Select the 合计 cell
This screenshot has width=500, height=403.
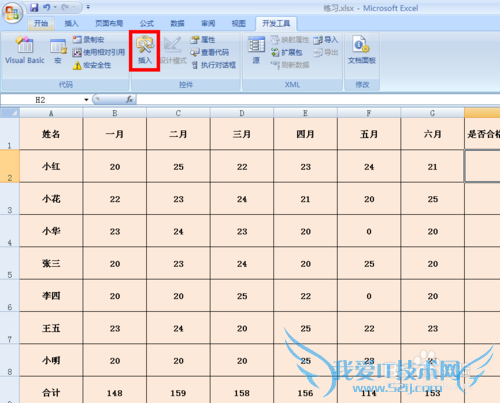point(51,391)
